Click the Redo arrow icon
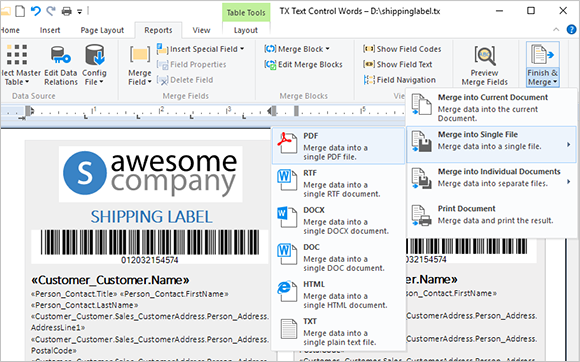The image size is (580, 362). 51,11
